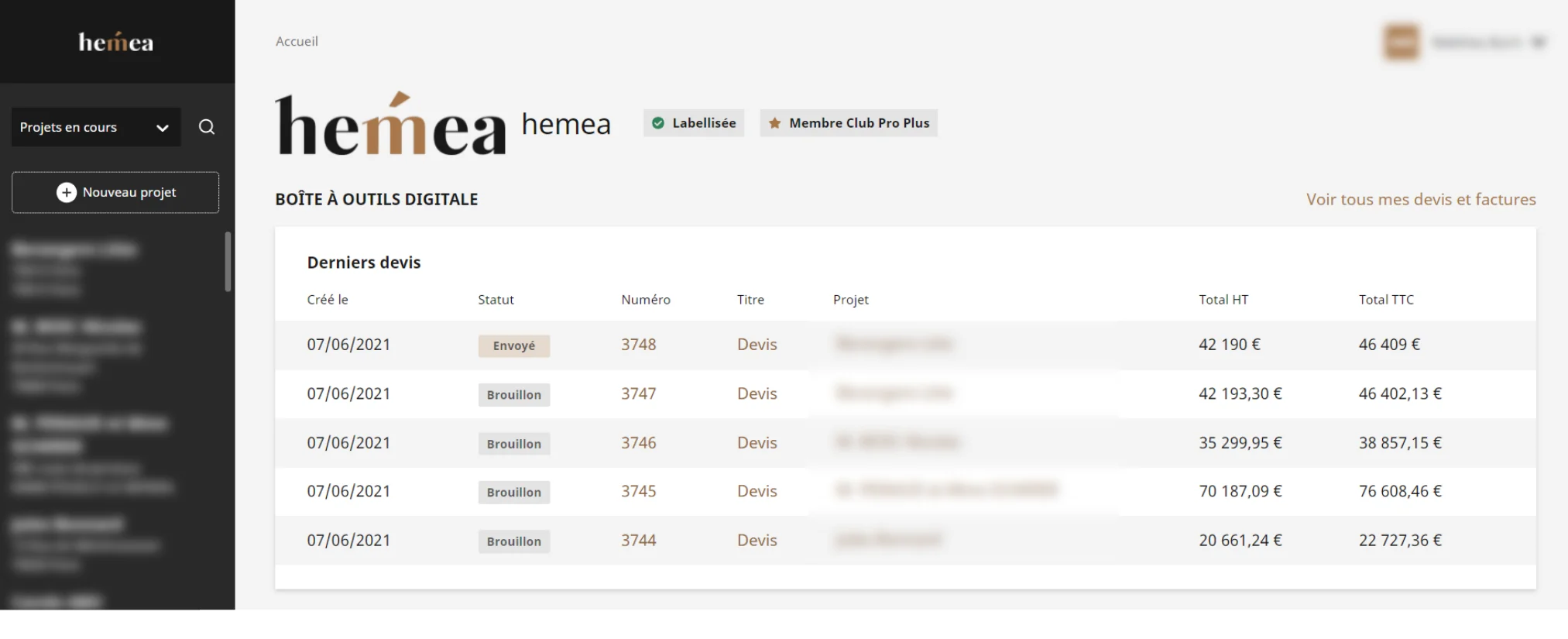The width and height of the screenshot is (1568, 639).
Task: Click total HT value '35 299,95 €'
Action: pyautogui.click(x=1240, y=443)
